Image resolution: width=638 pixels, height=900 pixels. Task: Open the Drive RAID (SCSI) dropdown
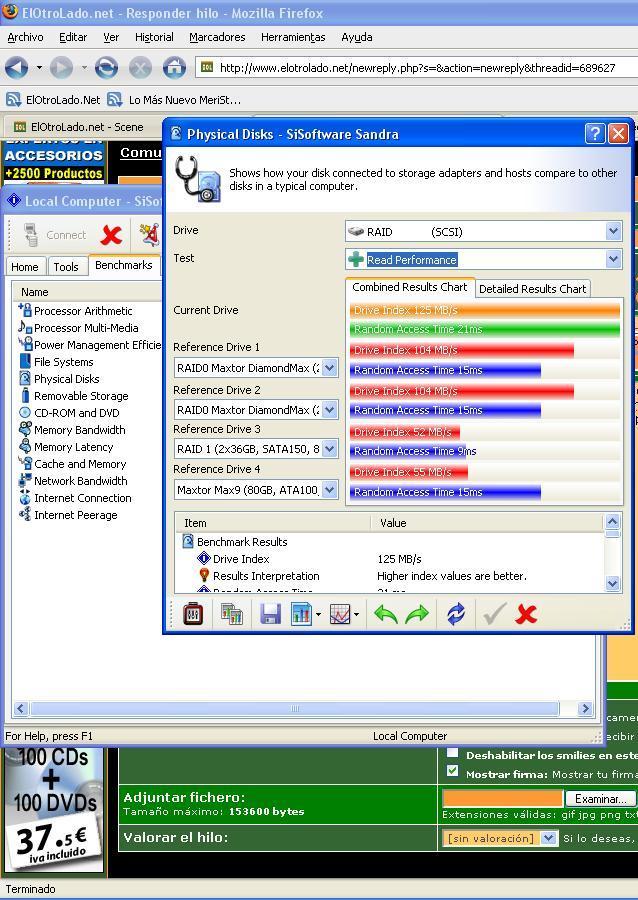click(x=613, y=232)
